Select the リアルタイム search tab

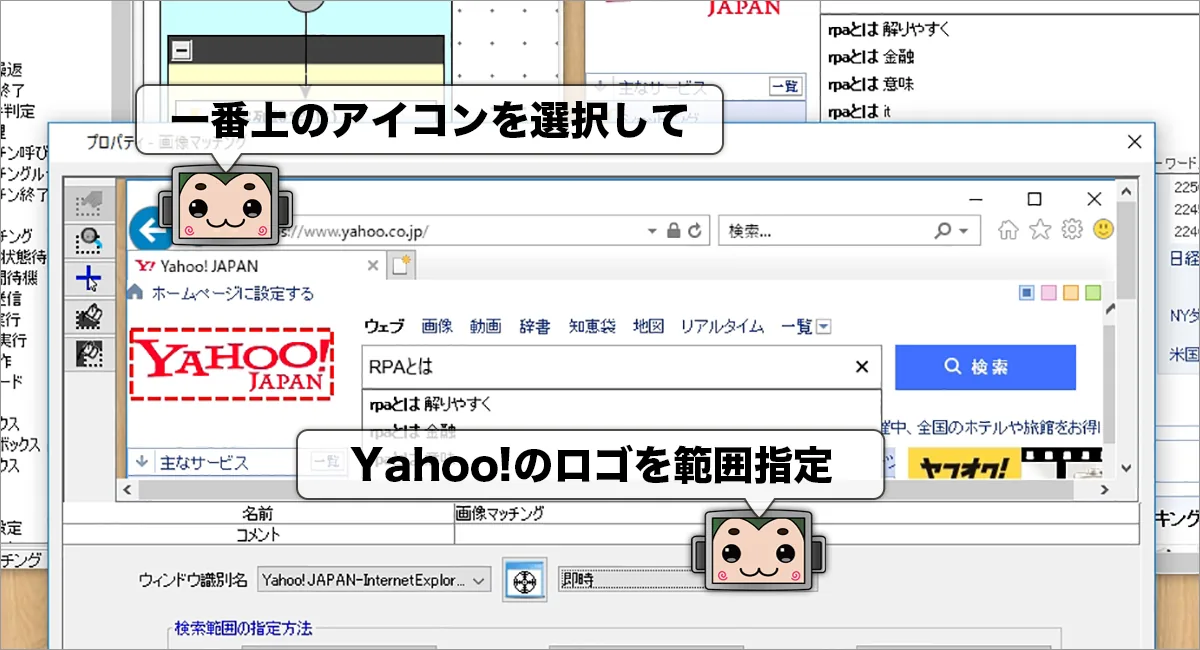point(722,326)
